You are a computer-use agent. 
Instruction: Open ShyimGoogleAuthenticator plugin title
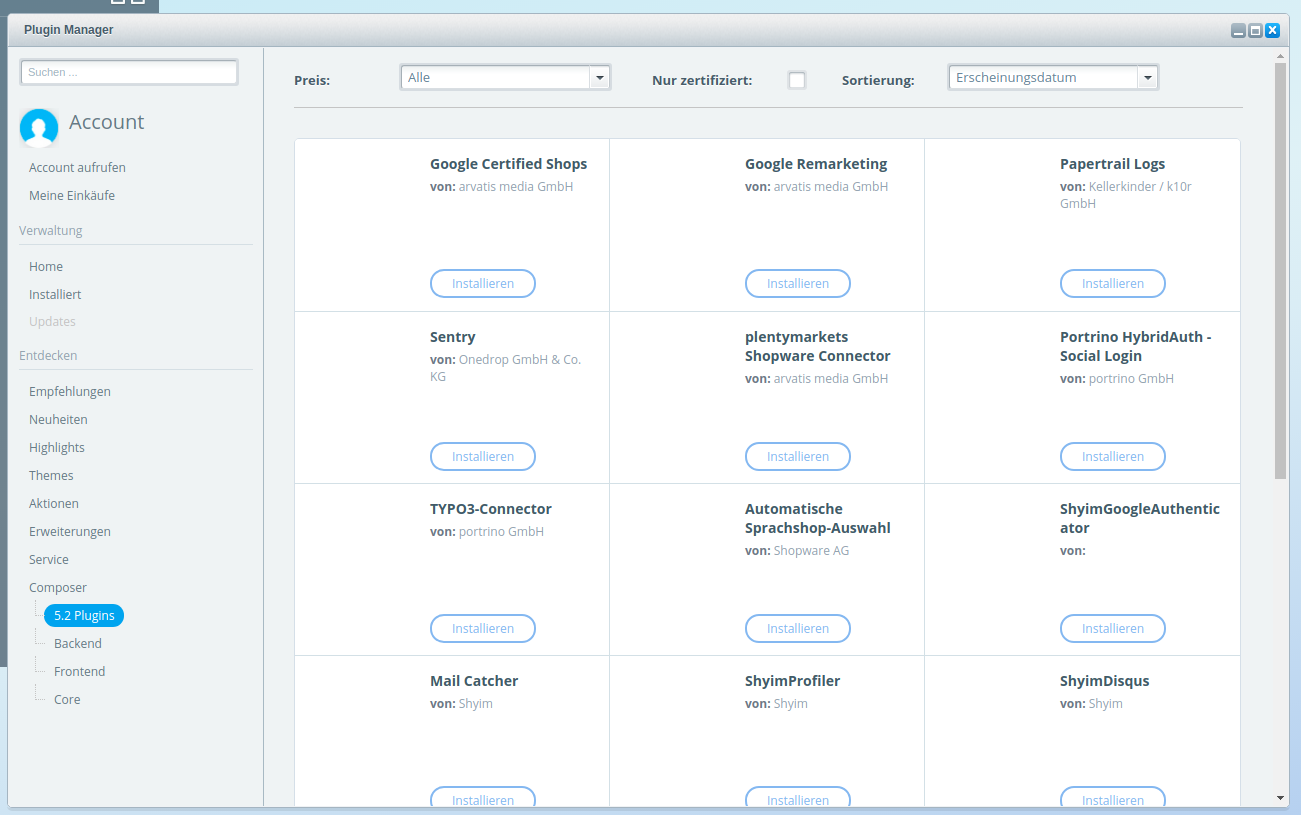click(x=1140, y=518)
